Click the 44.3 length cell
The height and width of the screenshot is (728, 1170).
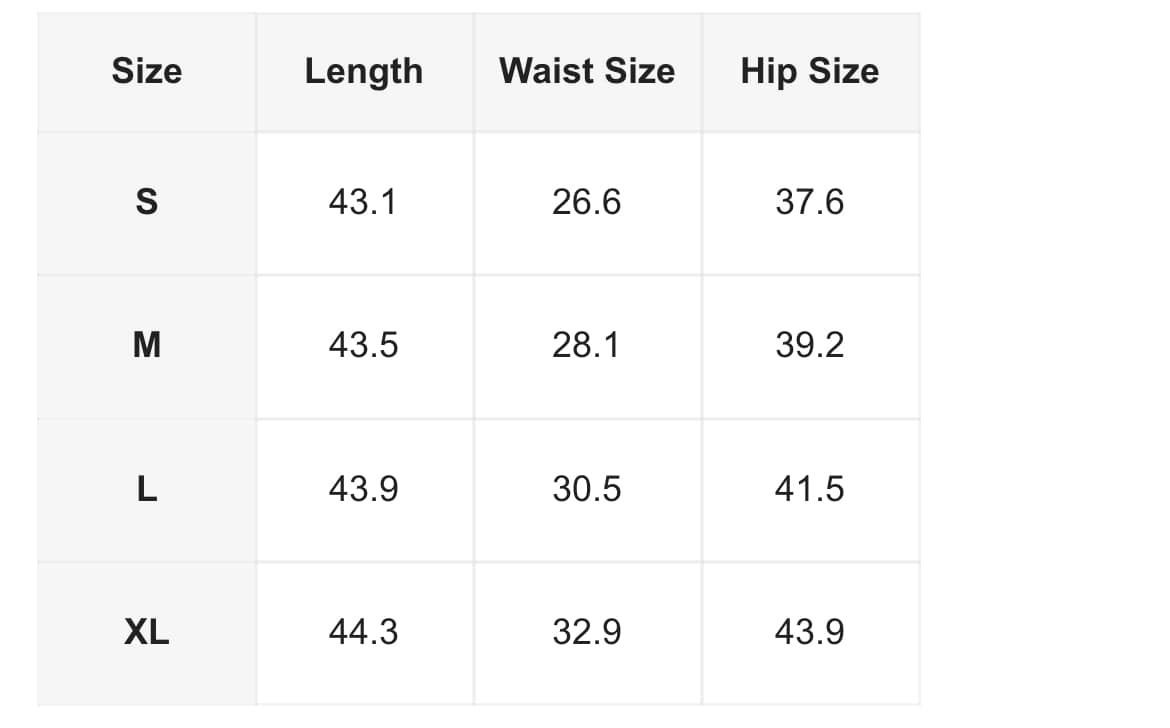coord(363,633)
